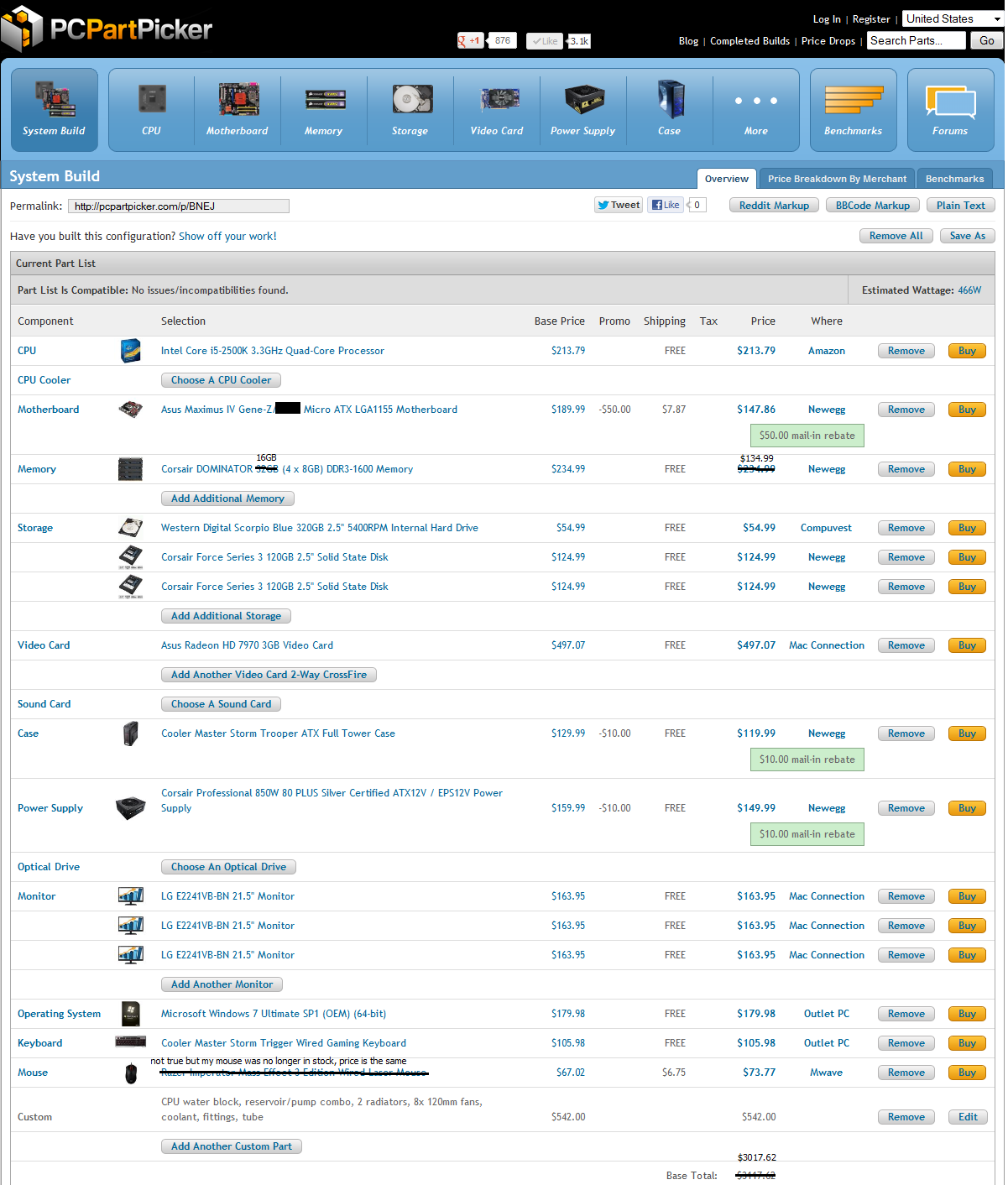
Task: Click the Corsair Dominator memory thumbnail
Action: (130, 469)
